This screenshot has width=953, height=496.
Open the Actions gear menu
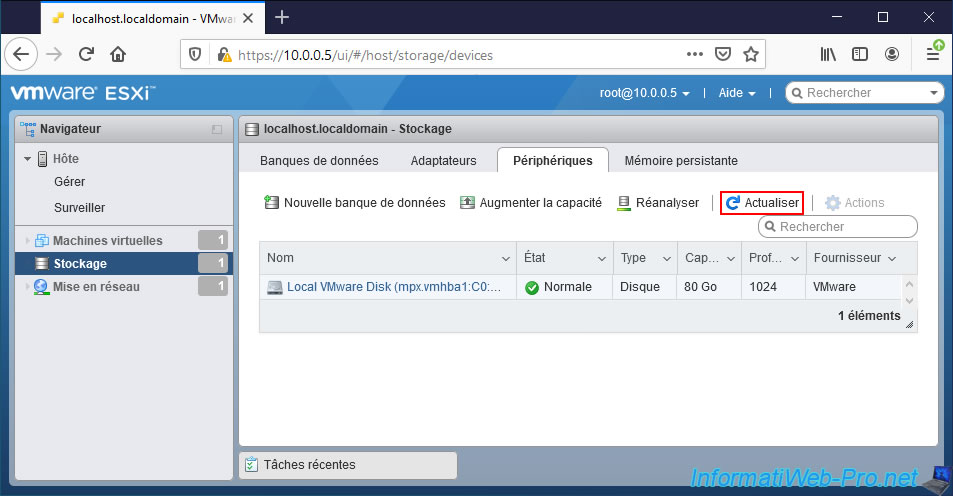pos(854,202)
